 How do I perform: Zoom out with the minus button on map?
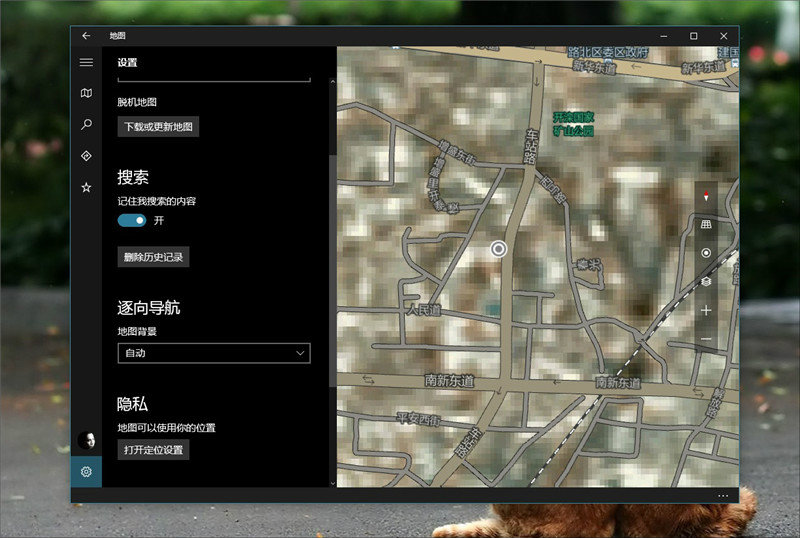pyautogui.click(x=706, y=339)
